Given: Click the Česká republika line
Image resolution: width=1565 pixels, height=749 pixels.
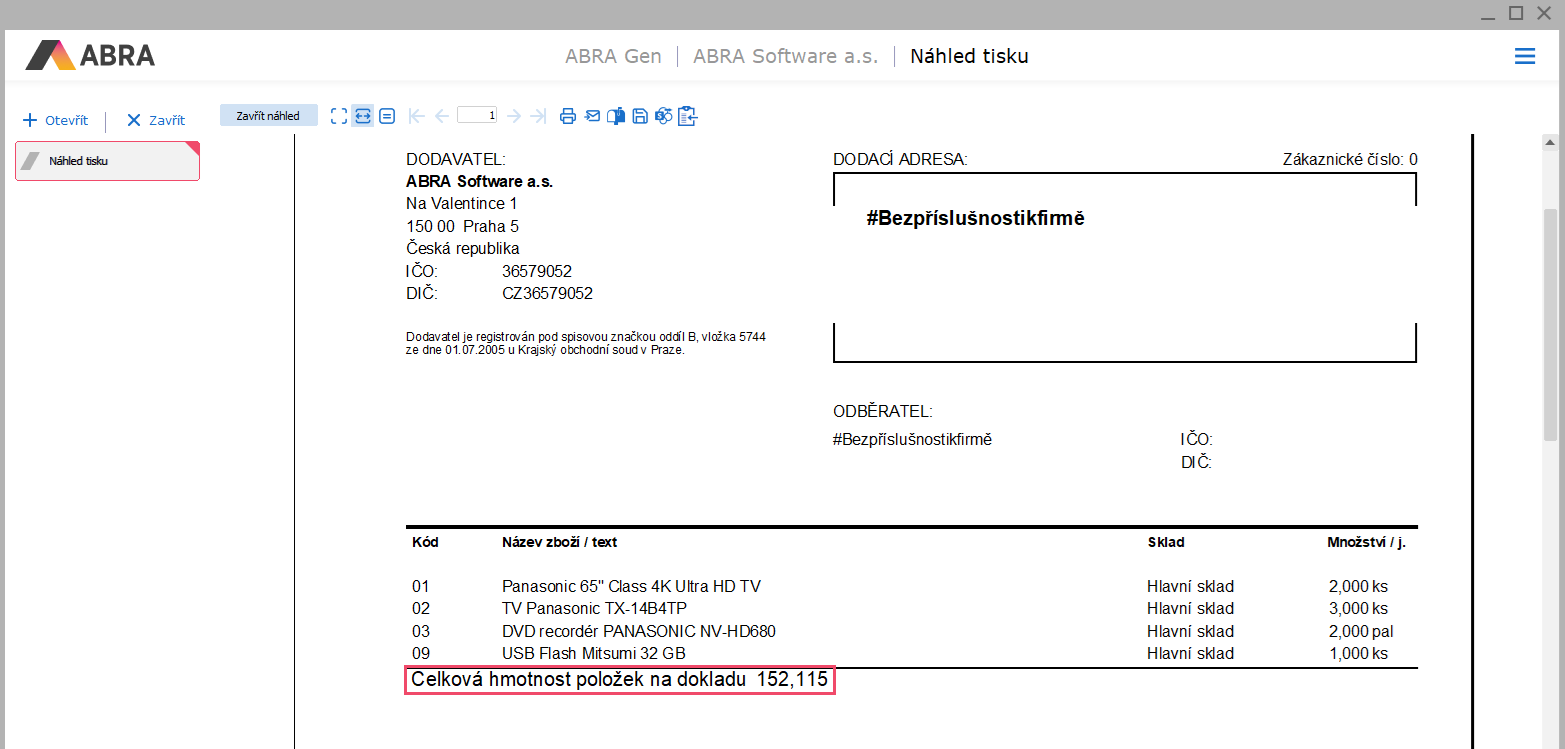Looking at the screenshot, I should 463,248.
